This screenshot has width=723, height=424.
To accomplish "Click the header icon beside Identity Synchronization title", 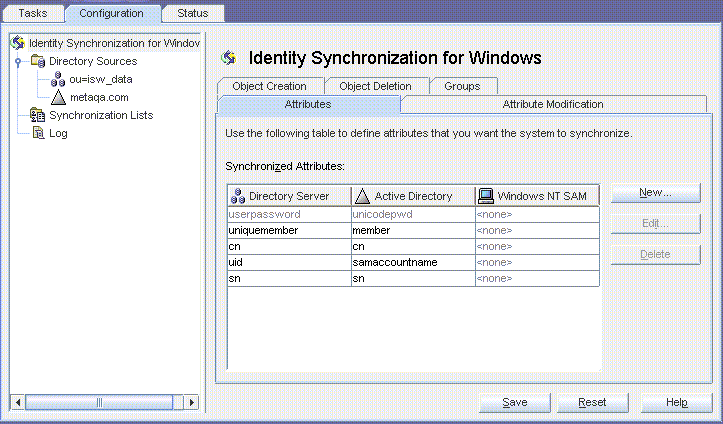I will tap(229, 58).
